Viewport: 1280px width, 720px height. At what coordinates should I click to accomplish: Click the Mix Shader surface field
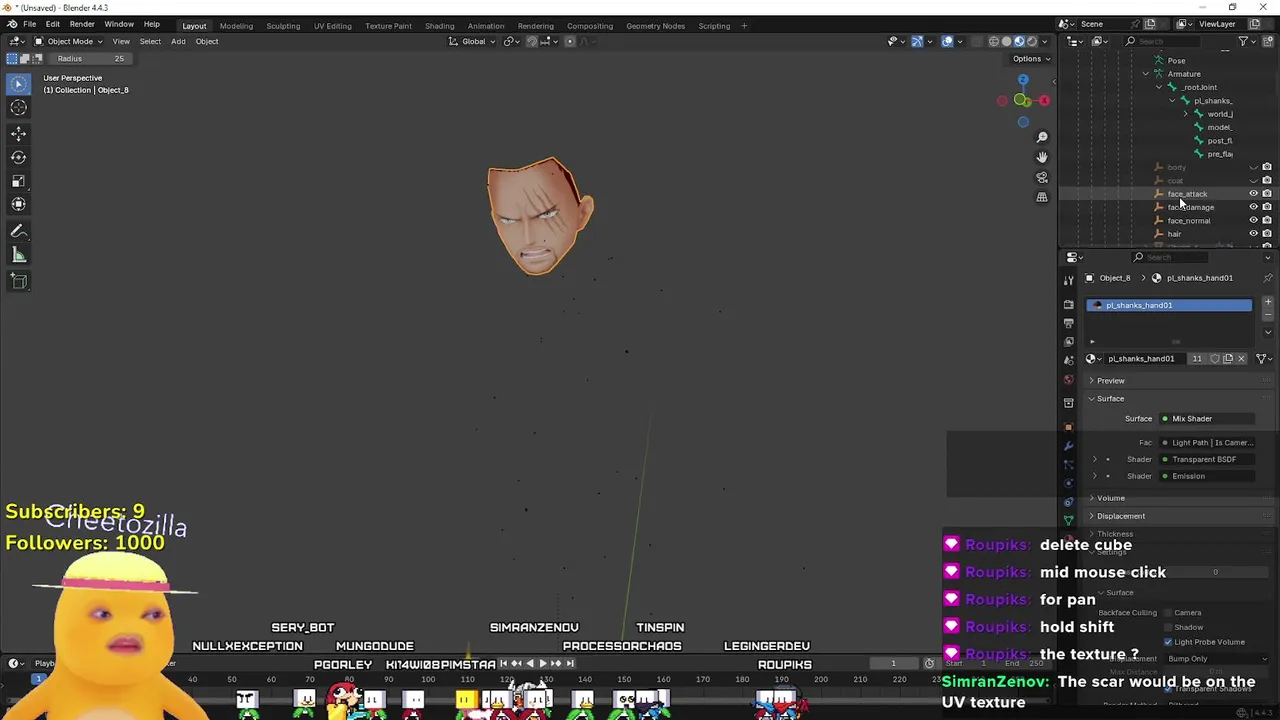tap(1207, 419)
